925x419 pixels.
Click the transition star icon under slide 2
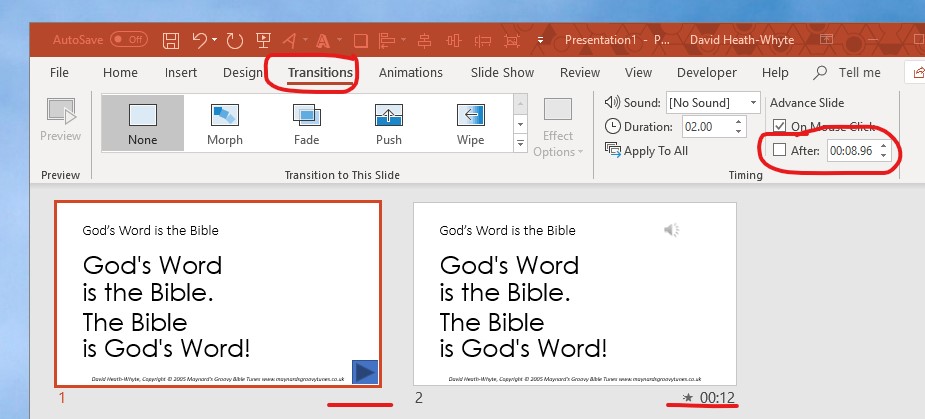(x=687, y=398)
